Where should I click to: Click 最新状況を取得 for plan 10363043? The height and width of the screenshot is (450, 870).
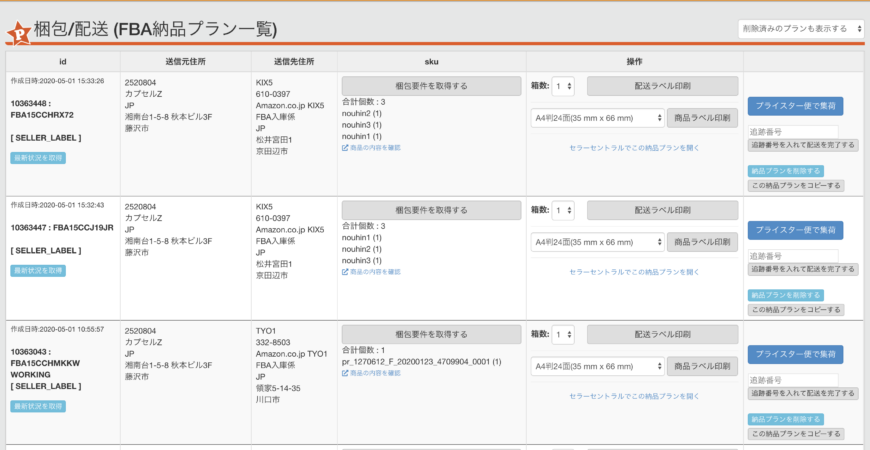38,407
